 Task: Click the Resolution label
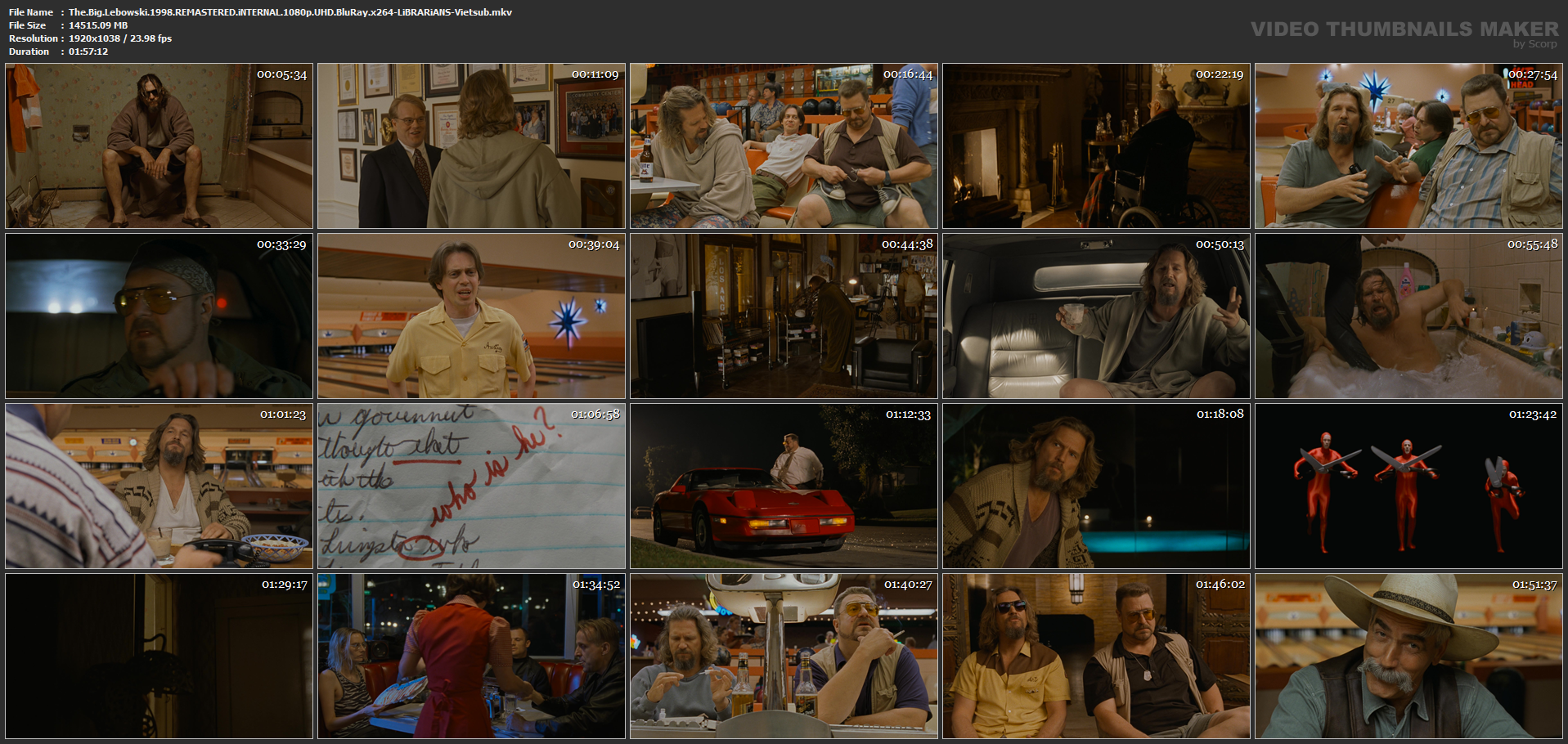click(34, 38)
